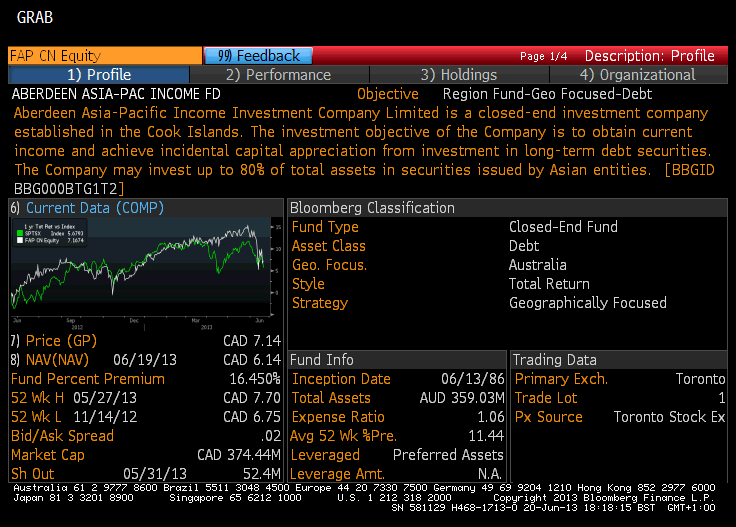Click the 'BBG000BTG1T2]' identifier text
The image size is (736, 527).
click(69, 189)
